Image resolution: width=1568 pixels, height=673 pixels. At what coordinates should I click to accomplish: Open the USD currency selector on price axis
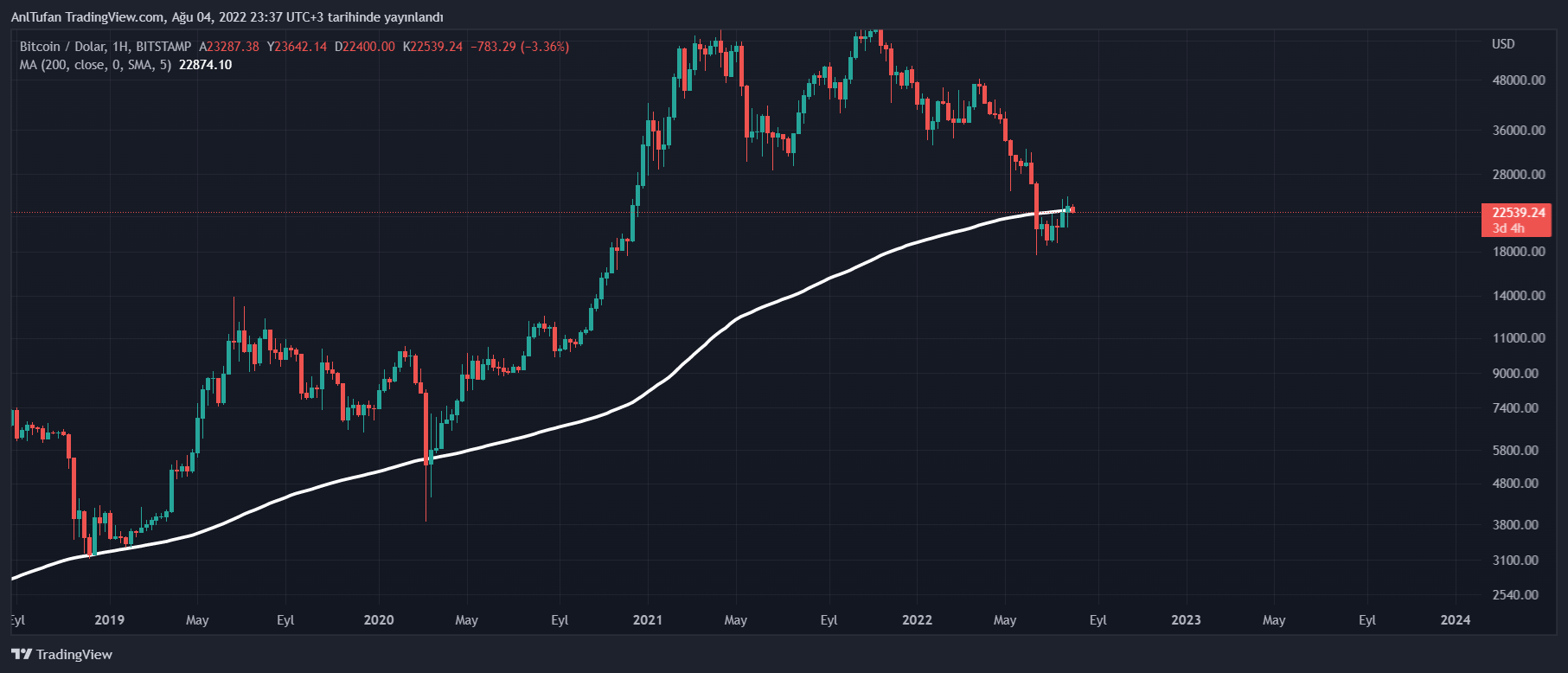[1503, 44]
